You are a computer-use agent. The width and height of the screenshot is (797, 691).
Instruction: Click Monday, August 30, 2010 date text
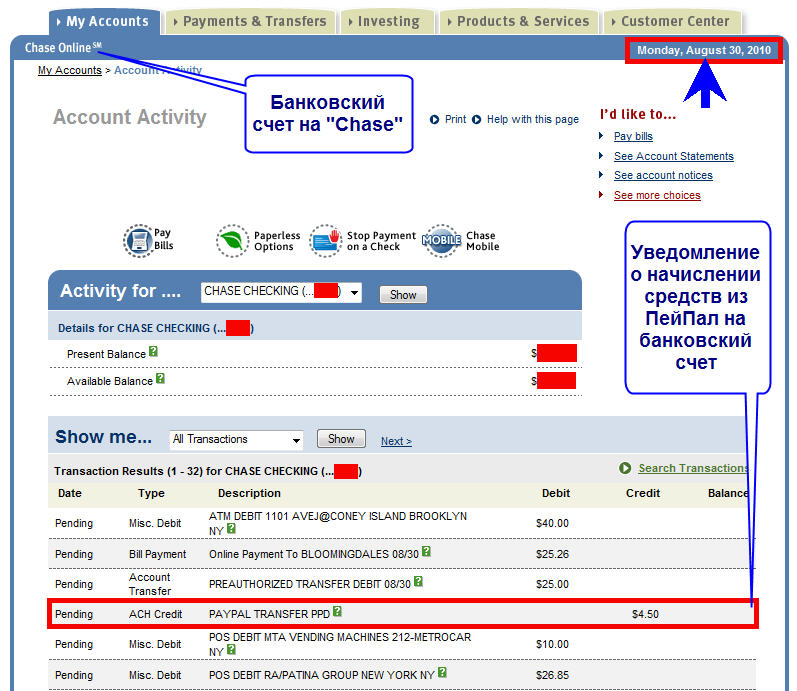click(x=704, y=50)
